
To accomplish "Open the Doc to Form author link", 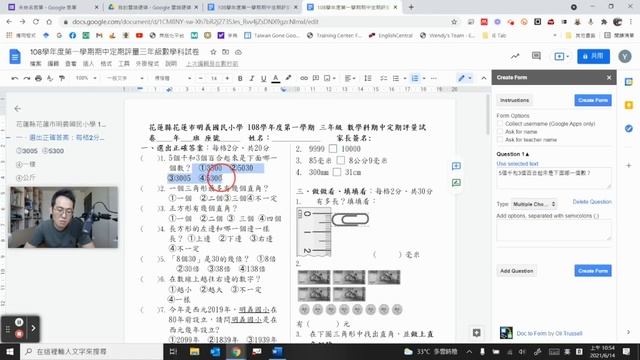I will tap(549, 333).
